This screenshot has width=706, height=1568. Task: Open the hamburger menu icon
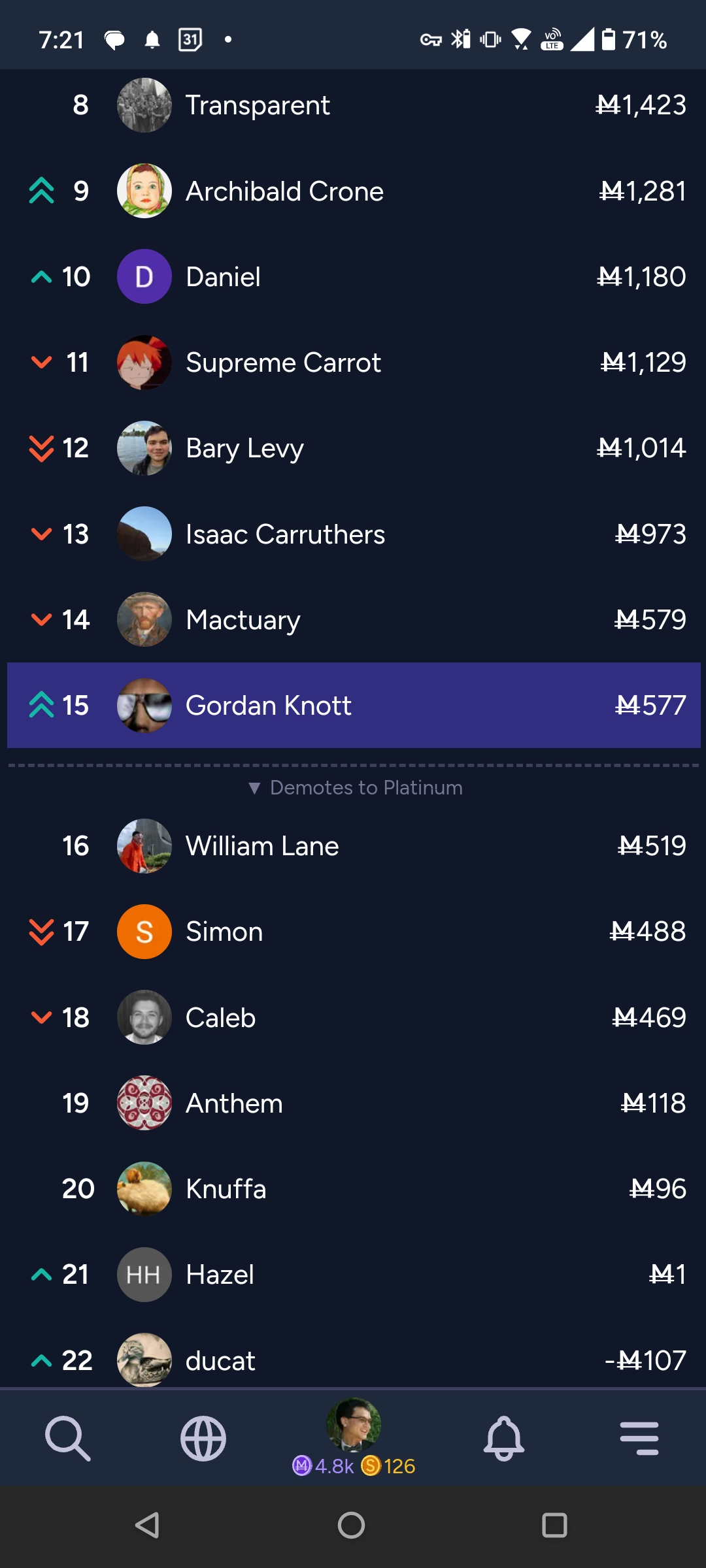pyautogui.click(x=639, y=1438)
